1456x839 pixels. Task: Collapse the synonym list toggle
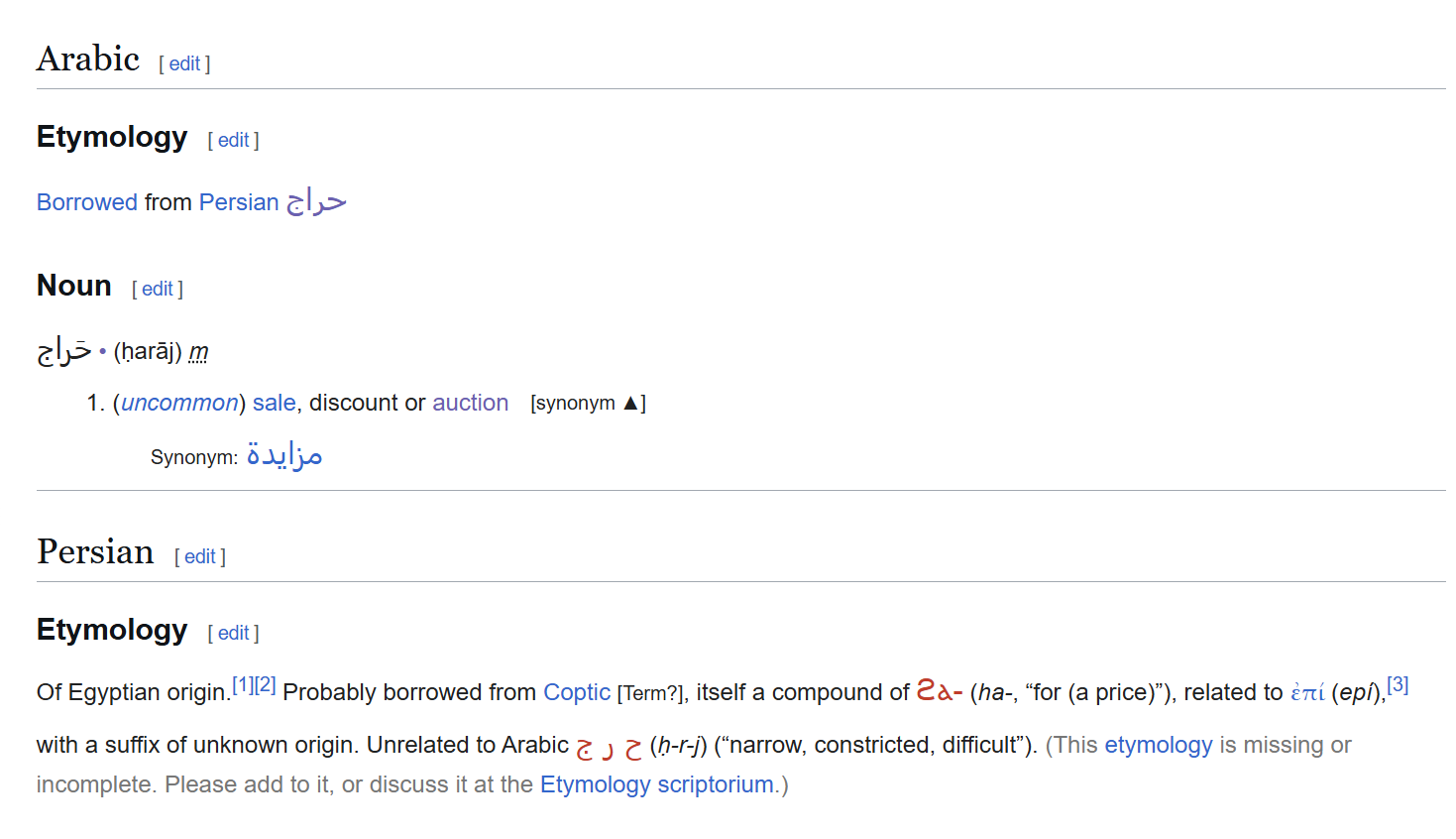pyautogui.click(x=588, y=404)
